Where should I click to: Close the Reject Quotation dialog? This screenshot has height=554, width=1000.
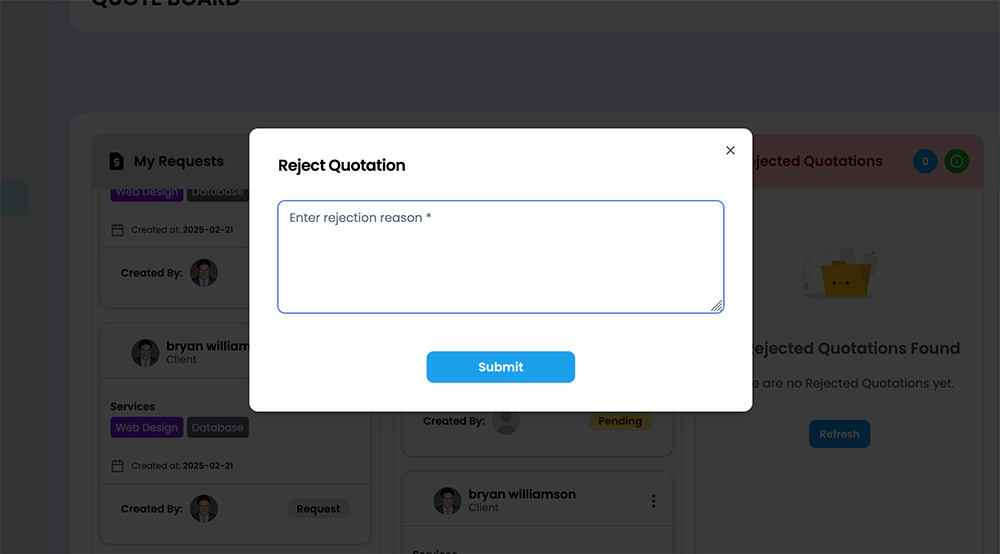[x=730, y=150]
